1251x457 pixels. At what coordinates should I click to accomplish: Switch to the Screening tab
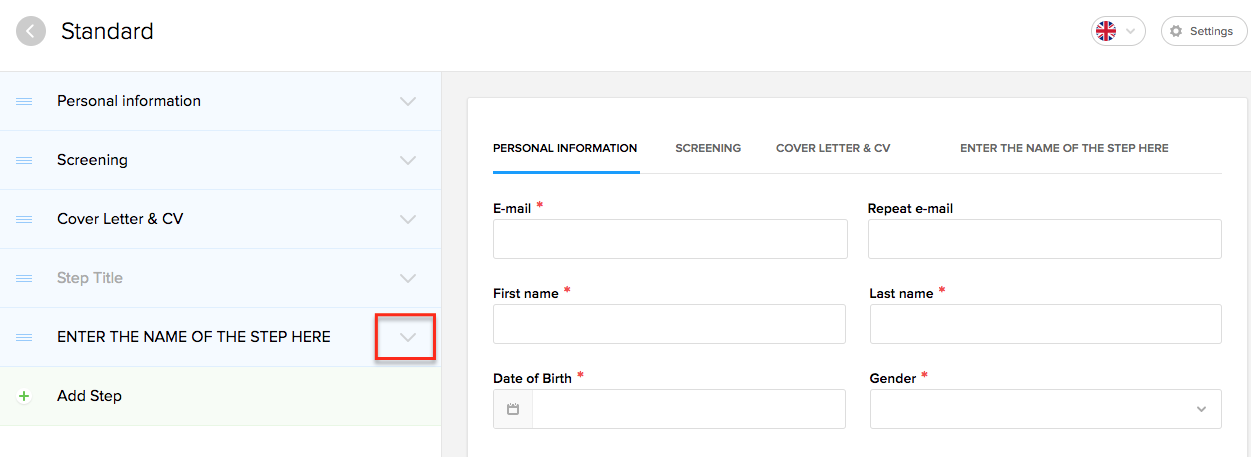[708, 148]
